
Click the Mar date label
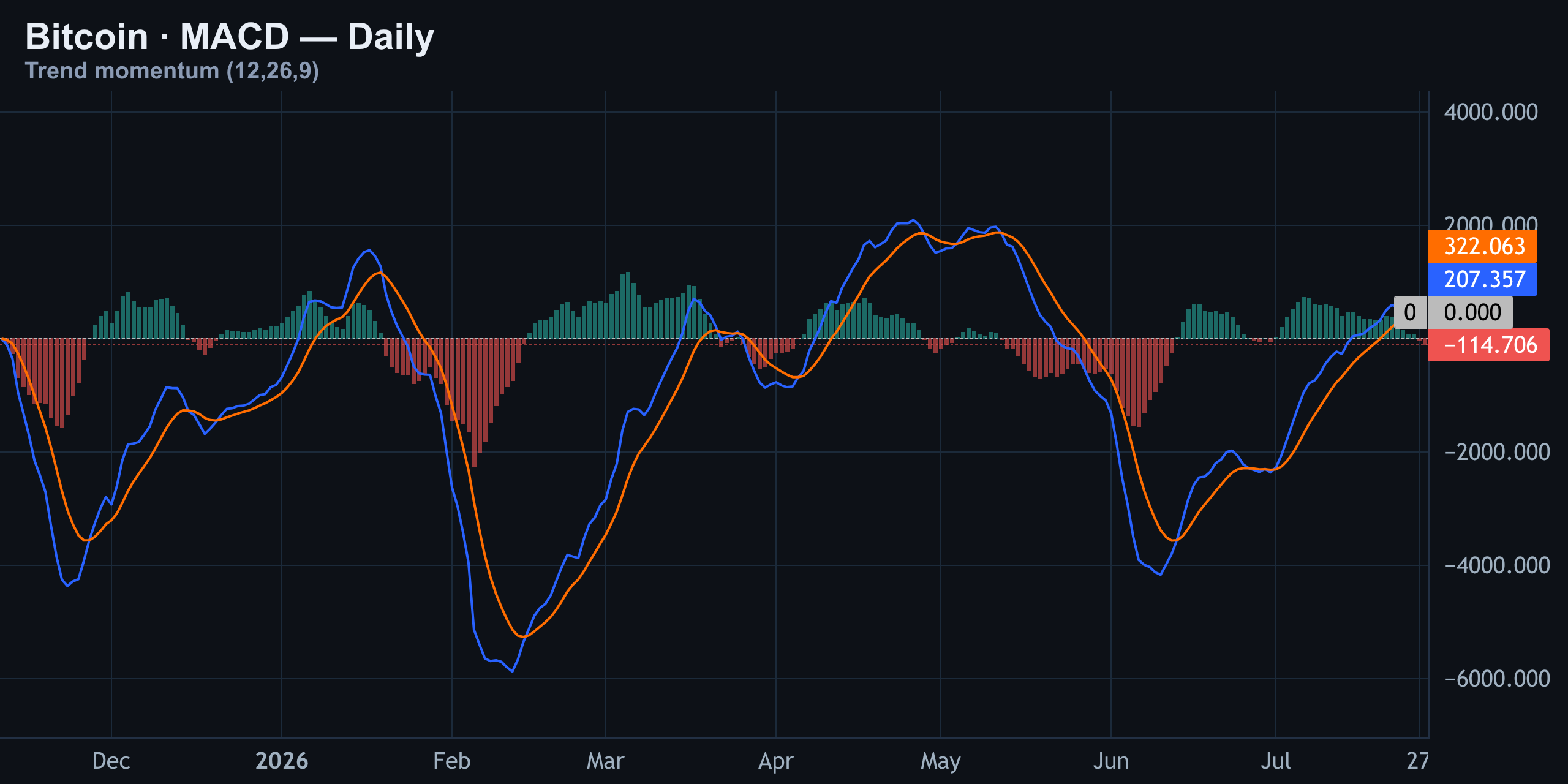tap(605, 761)
